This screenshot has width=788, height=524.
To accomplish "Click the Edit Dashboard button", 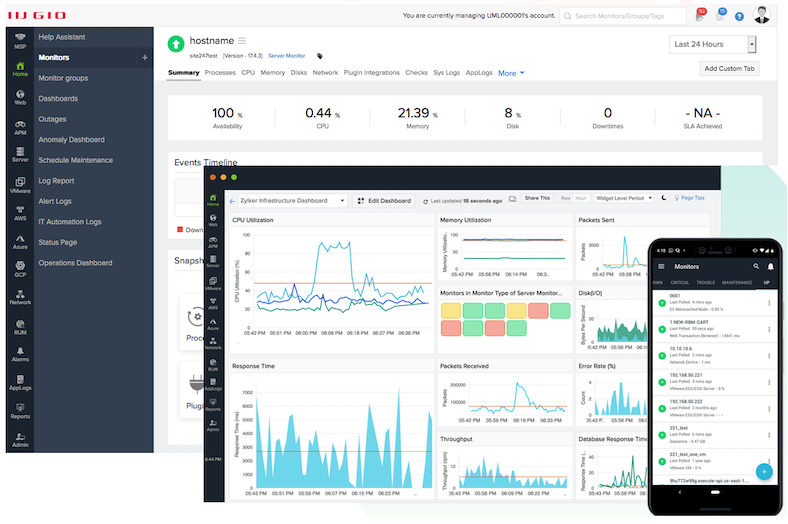I will 384,201.
